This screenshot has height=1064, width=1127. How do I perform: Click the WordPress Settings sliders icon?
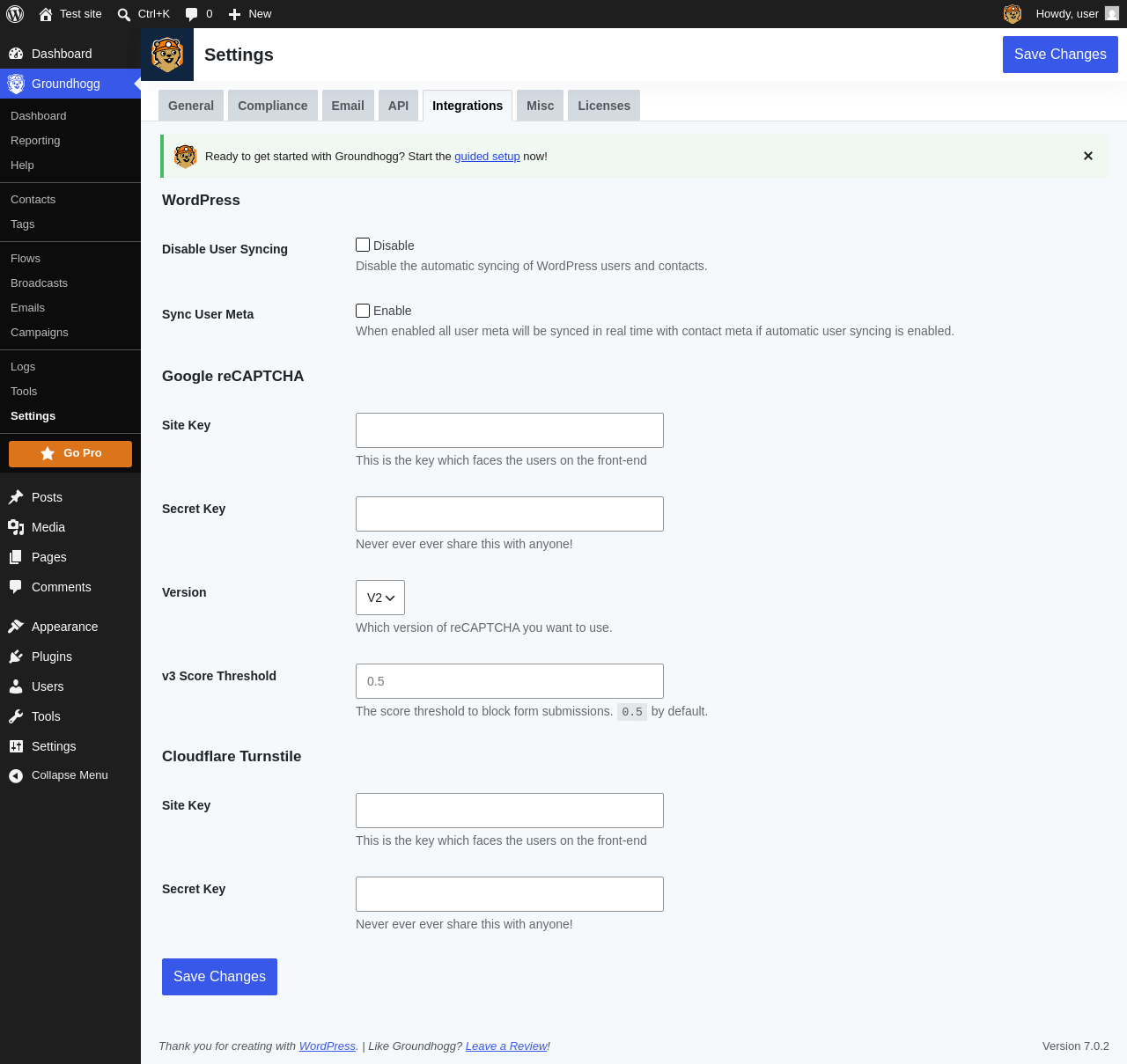(x=16, y=746)
